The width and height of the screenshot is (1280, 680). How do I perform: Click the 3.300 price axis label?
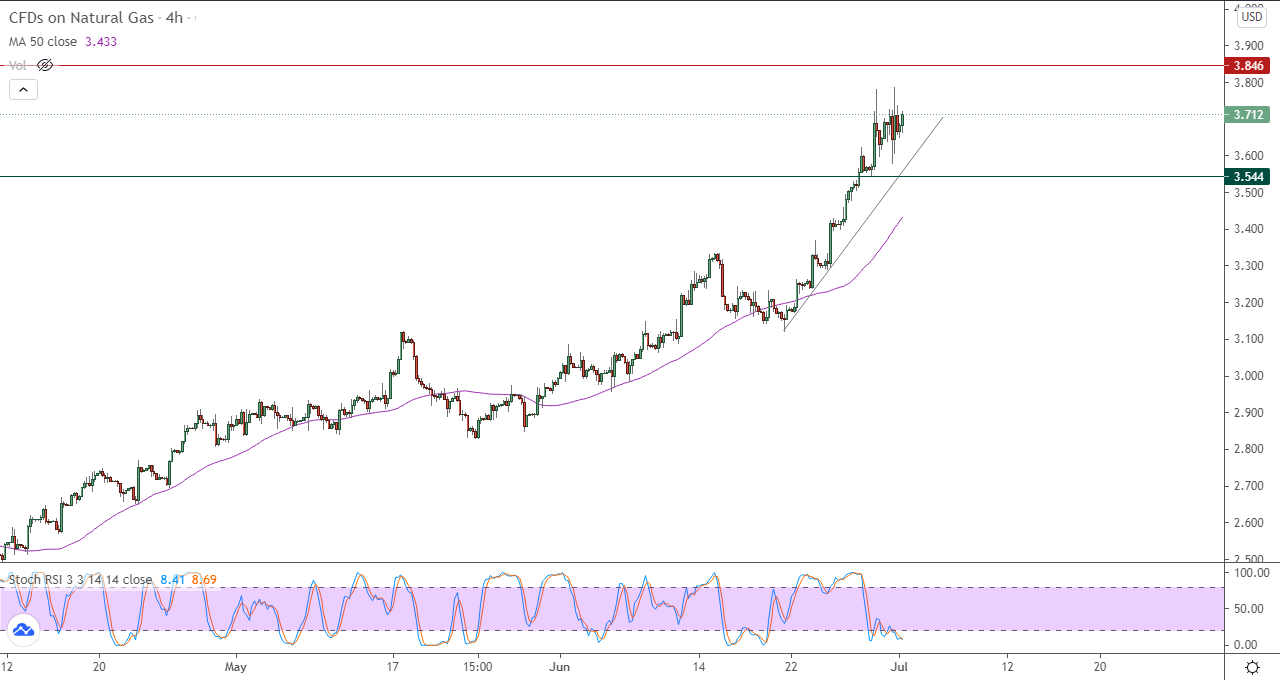tap(1247, 266)
